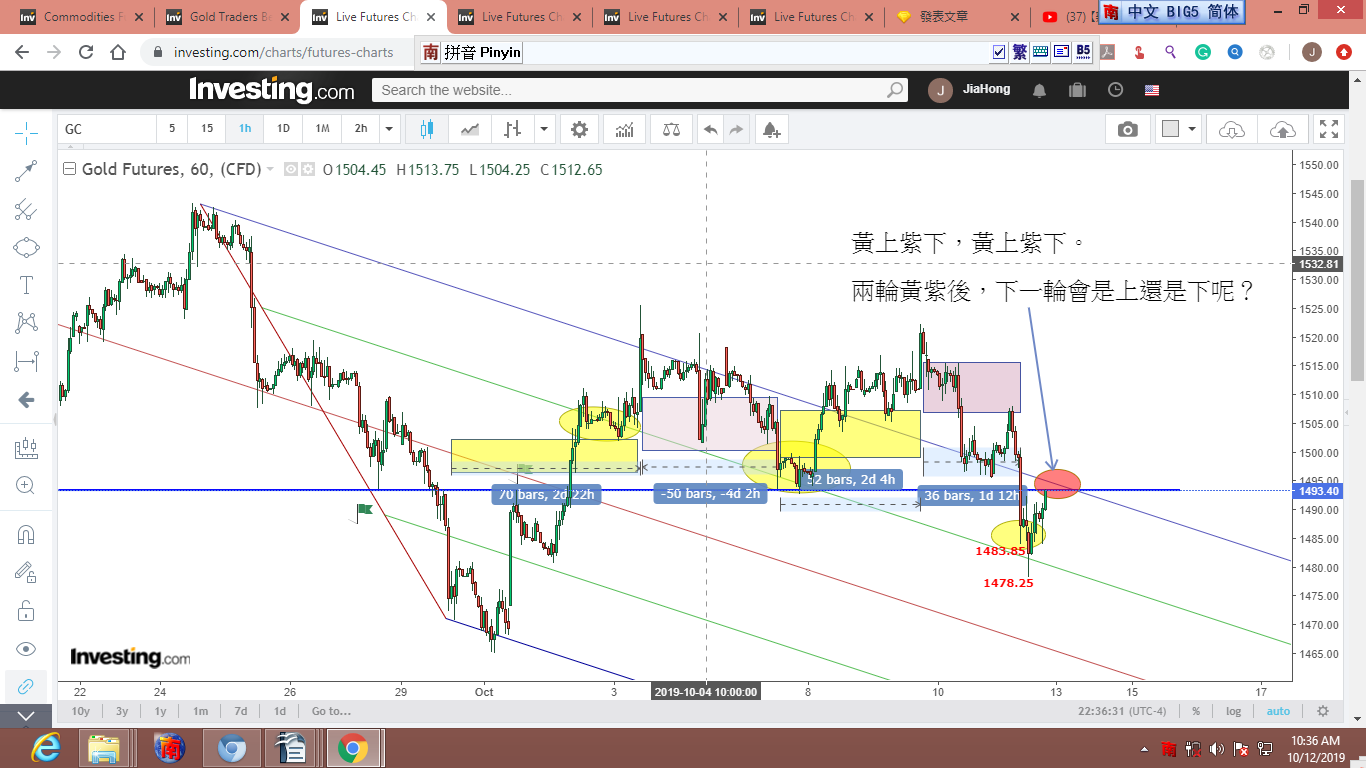The height and width of the screenshot is (768, 1366).
Task: Toggle auto scale mode
Action: [1278, 711]
